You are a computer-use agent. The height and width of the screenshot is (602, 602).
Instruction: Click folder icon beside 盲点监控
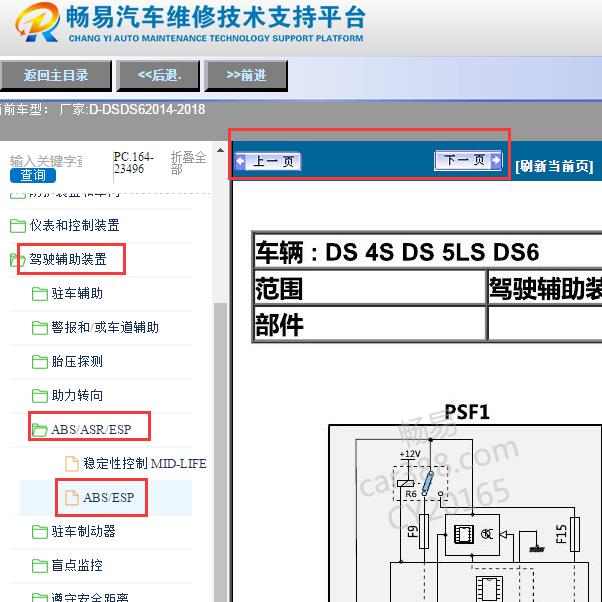[40, 566]
